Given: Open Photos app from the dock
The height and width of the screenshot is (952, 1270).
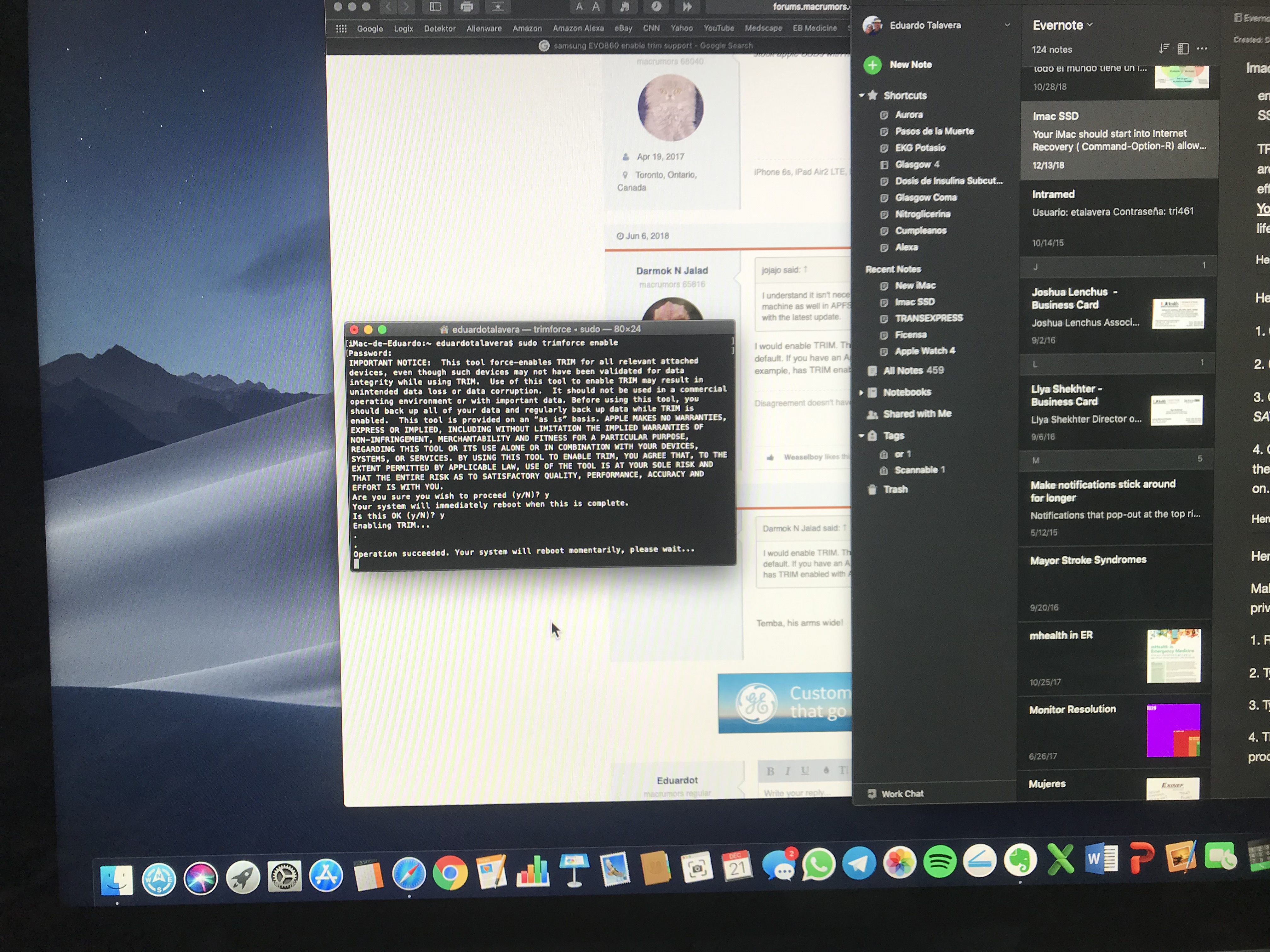Looking at the screenshot, I should click(x=899, y=862).
